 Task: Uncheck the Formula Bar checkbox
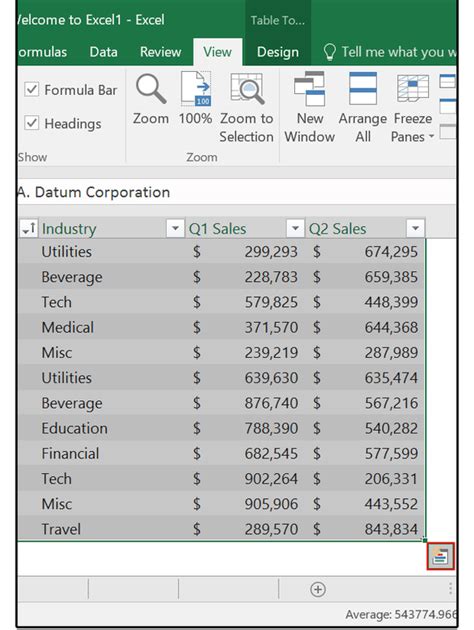32,89
